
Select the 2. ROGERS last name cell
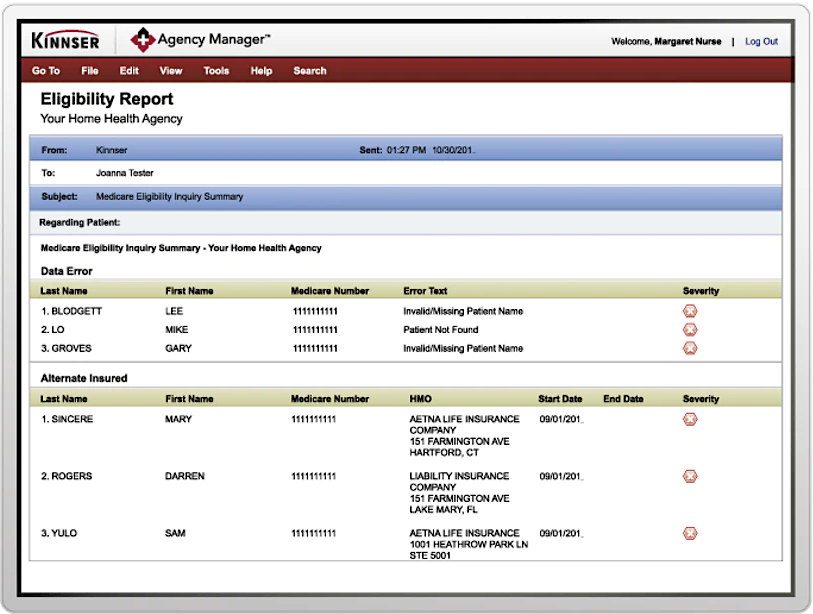pyautogui.click(x=66, y=476)
